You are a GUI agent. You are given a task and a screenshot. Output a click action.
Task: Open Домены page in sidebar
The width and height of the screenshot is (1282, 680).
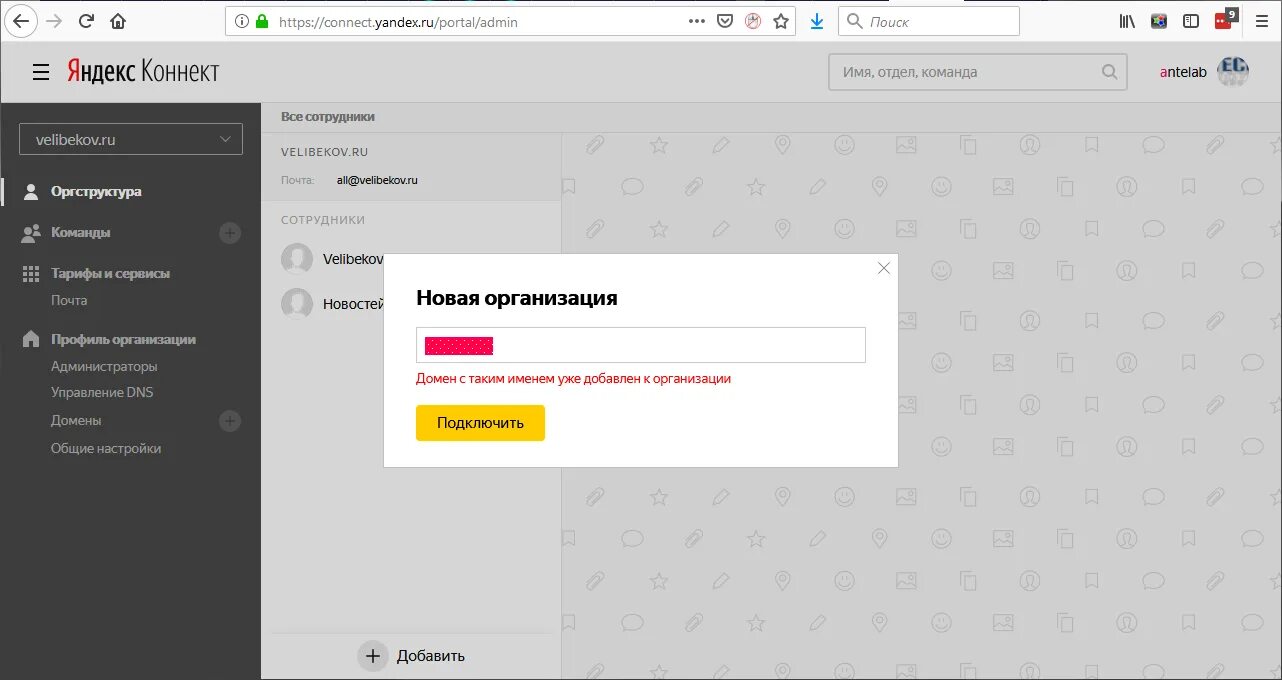76,420
